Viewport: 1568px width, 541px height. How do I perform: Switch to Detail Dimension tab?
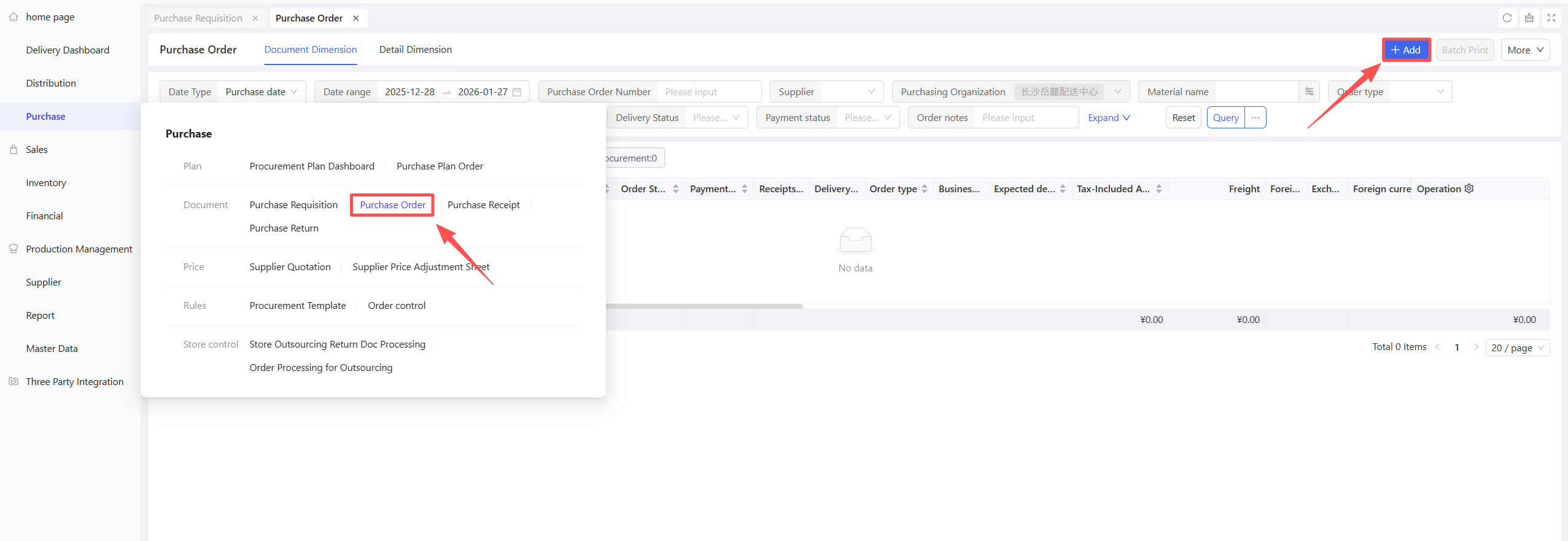(415, 50)
